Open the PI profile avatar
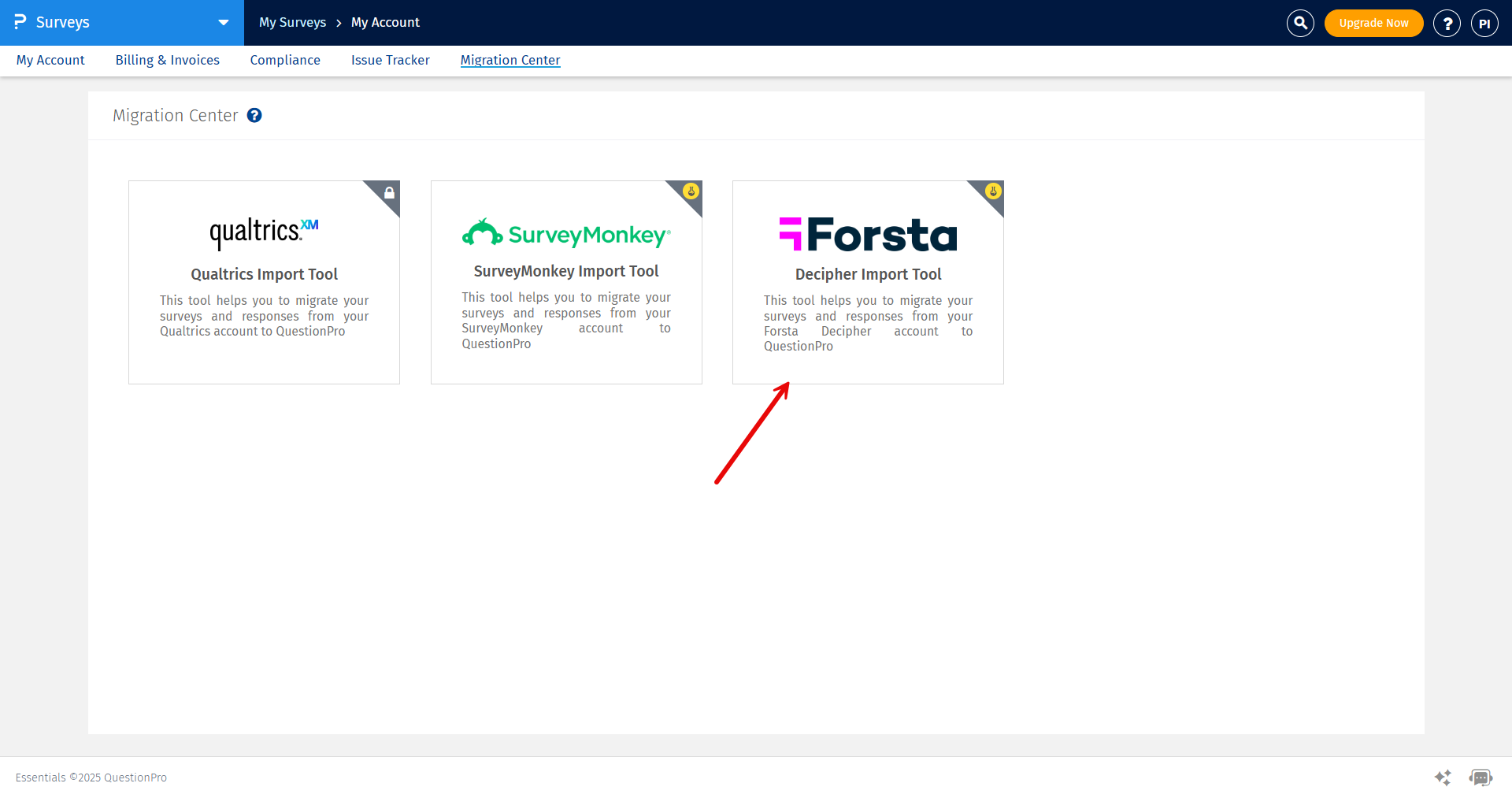Screen dimensions: 1512x798 click(1484, 23)
